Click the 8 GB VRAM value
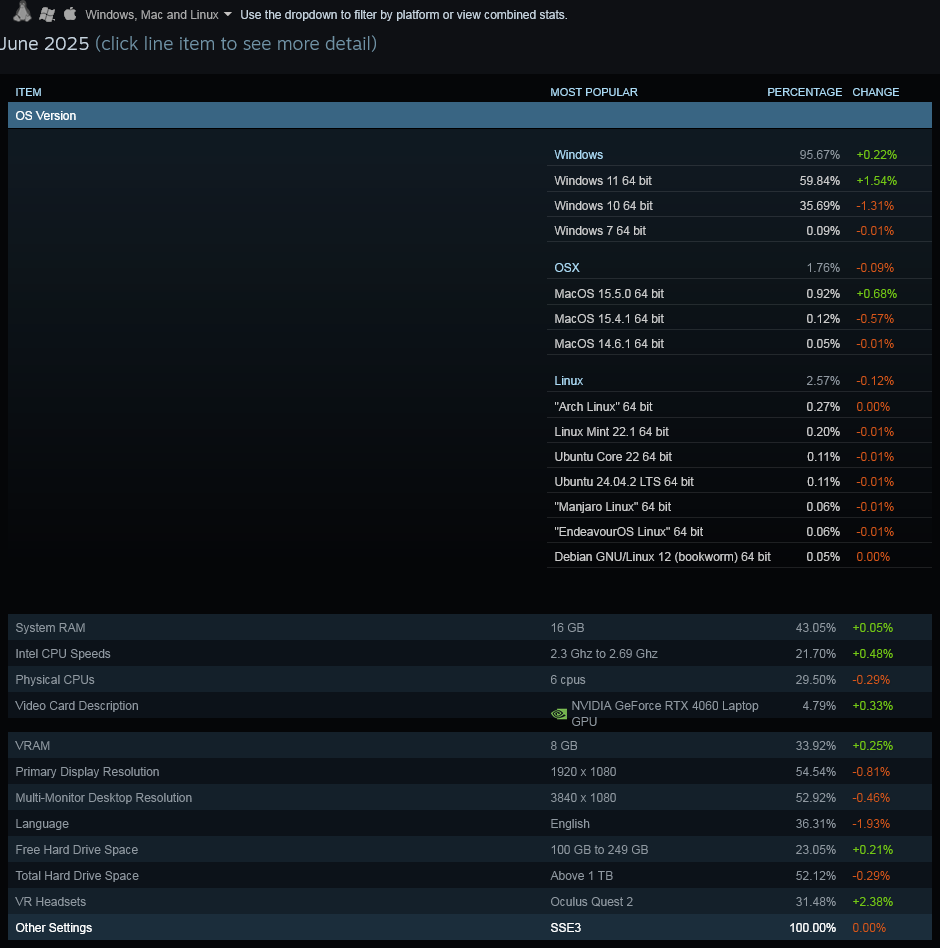 pyautogui.click(x=563, y=745)
